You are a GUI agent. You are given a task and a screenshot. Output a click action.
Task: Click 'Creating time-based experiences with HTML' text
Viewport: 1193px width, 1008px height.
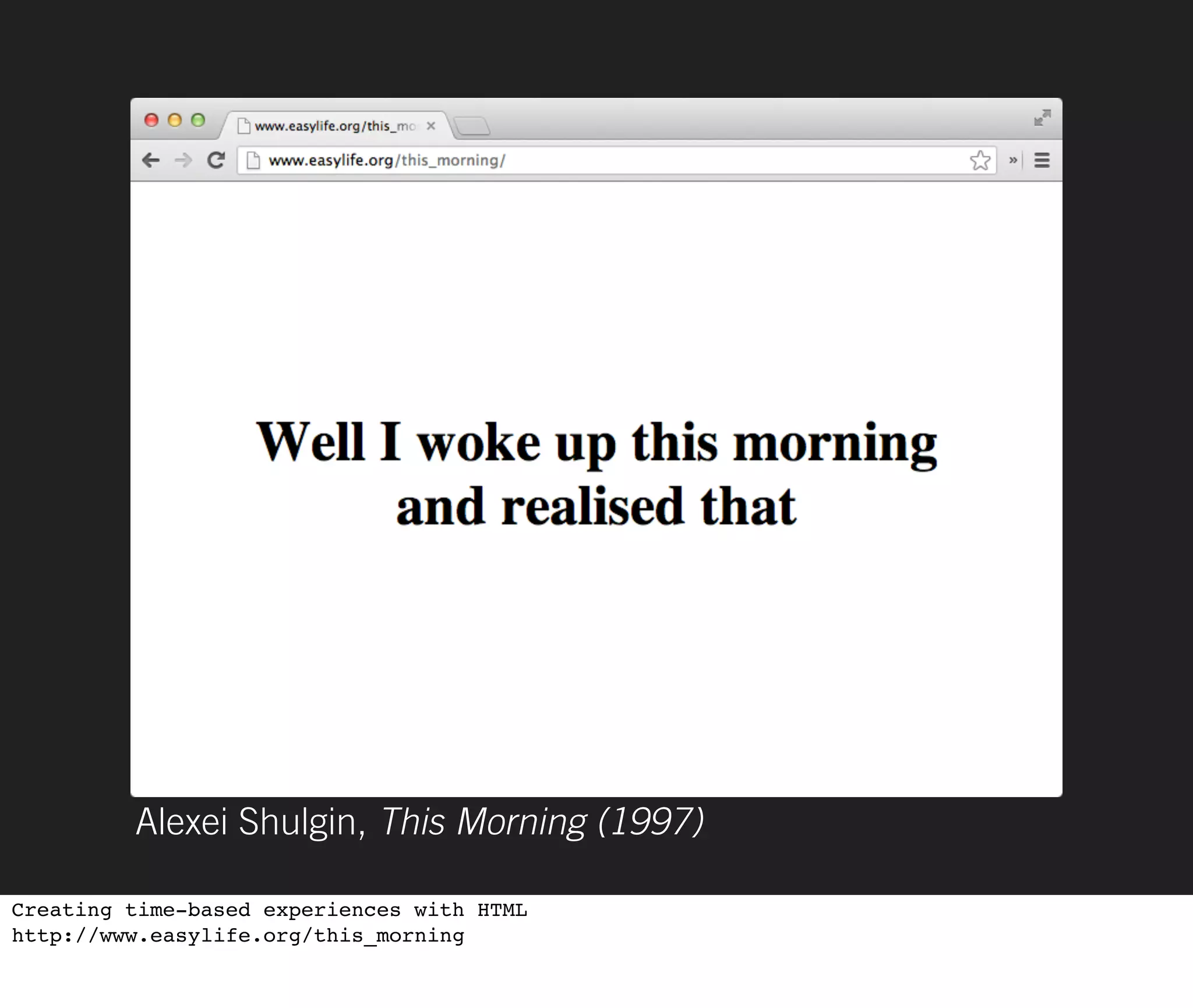pyautogui.click(x=269, y=910)
